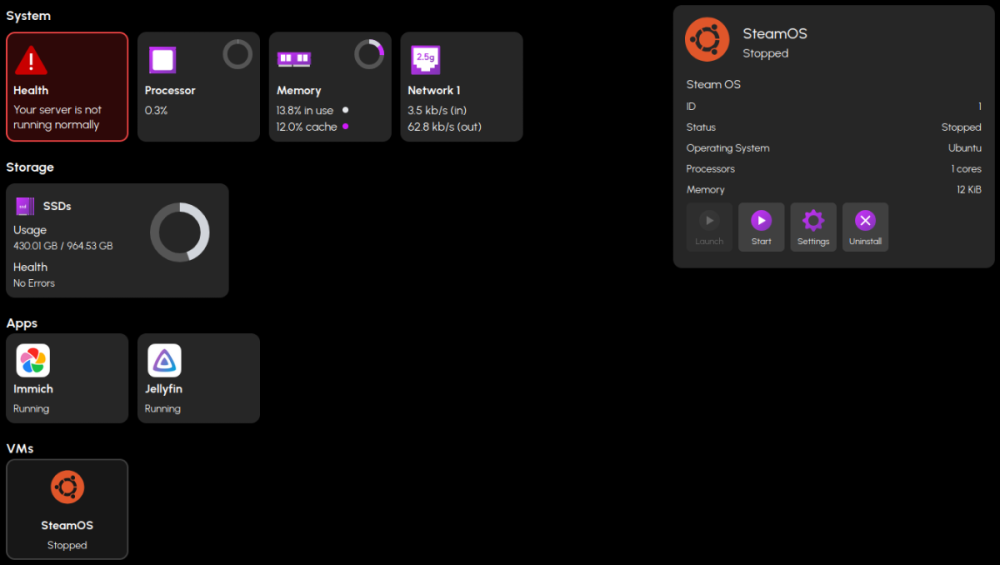Viewport: 1000px width, 565px height.
Task: Click the Health card status message
Action: (57, 117)
